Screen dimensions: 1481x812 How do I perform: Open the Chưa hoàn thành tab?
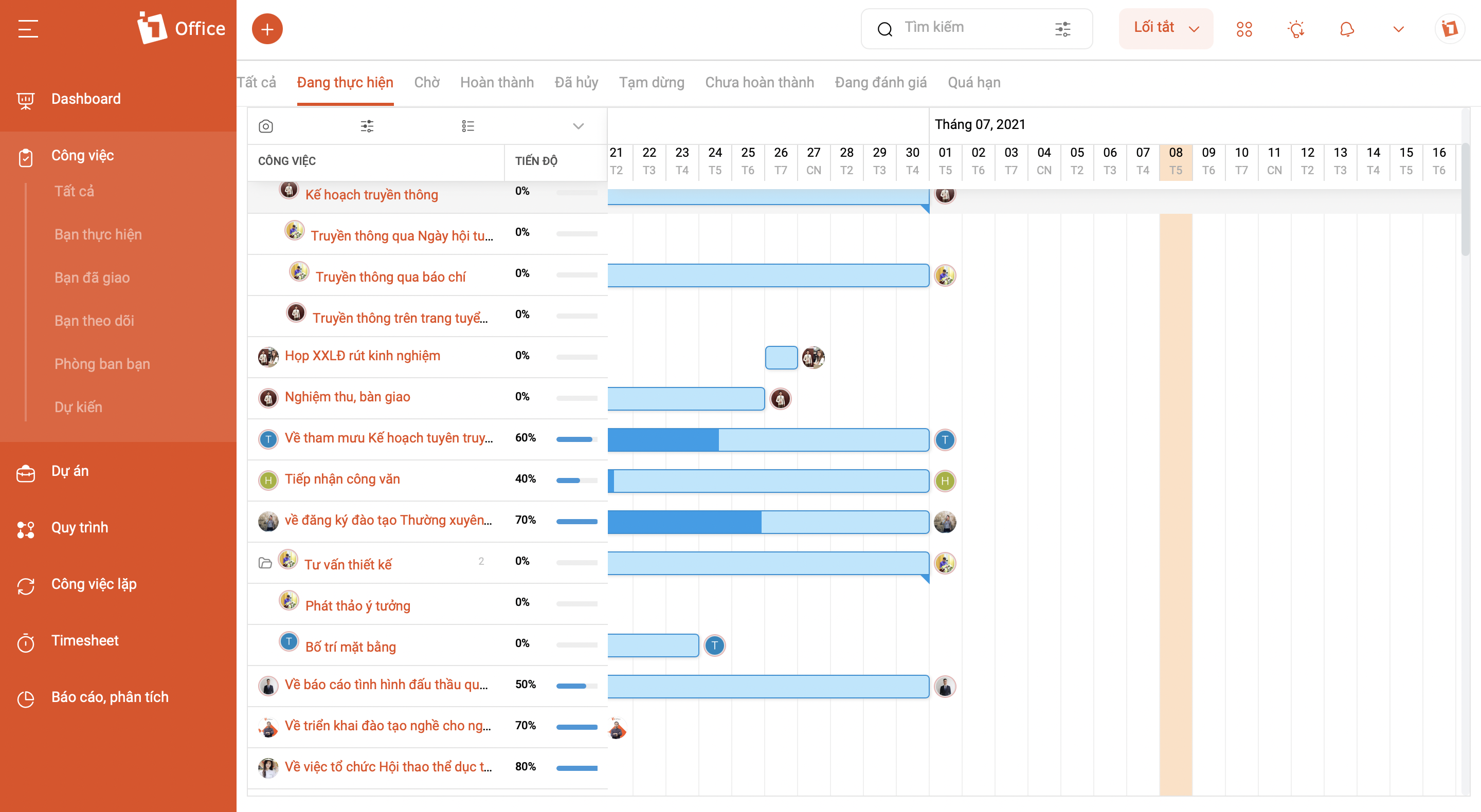(760, 82)
